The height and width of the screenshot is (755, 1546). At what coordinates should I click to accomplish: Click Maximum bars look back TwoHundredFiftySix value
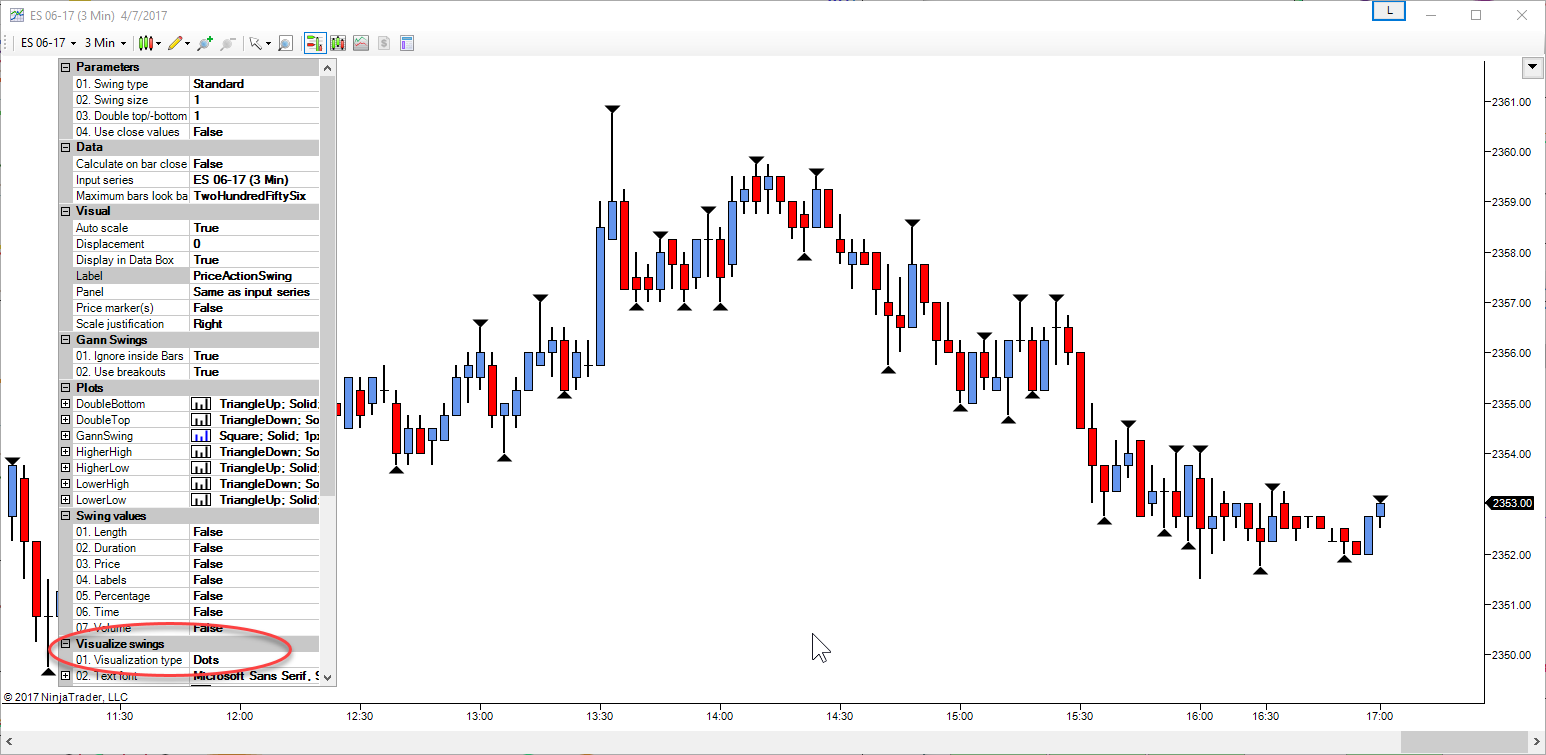(255, 196)
